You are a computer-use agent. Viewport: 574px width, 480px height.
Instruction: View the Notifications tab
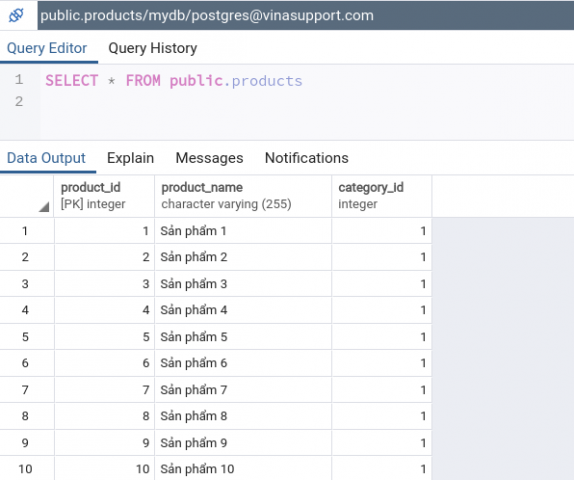tap(307, 158)
